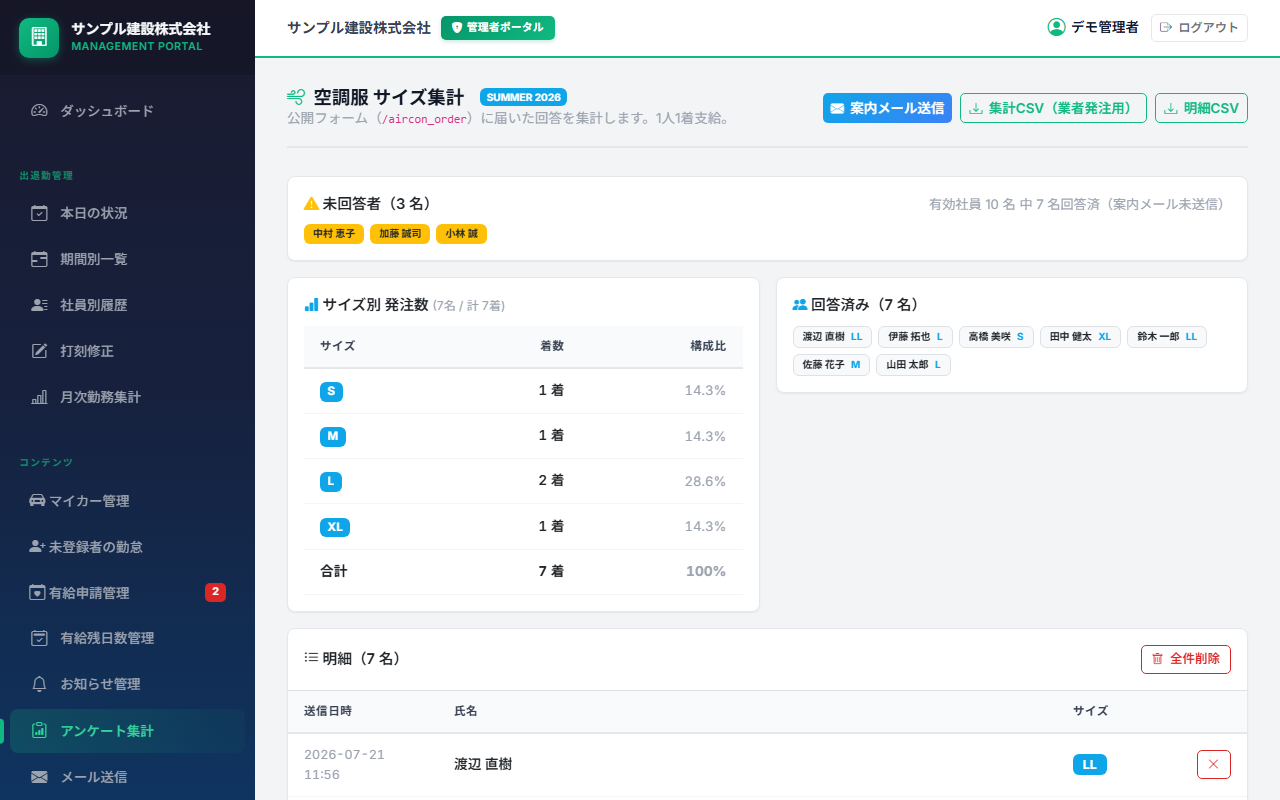Click the デモ管理者 user avatar icon
1280x800 pixels.
(x=1056, y=27)
